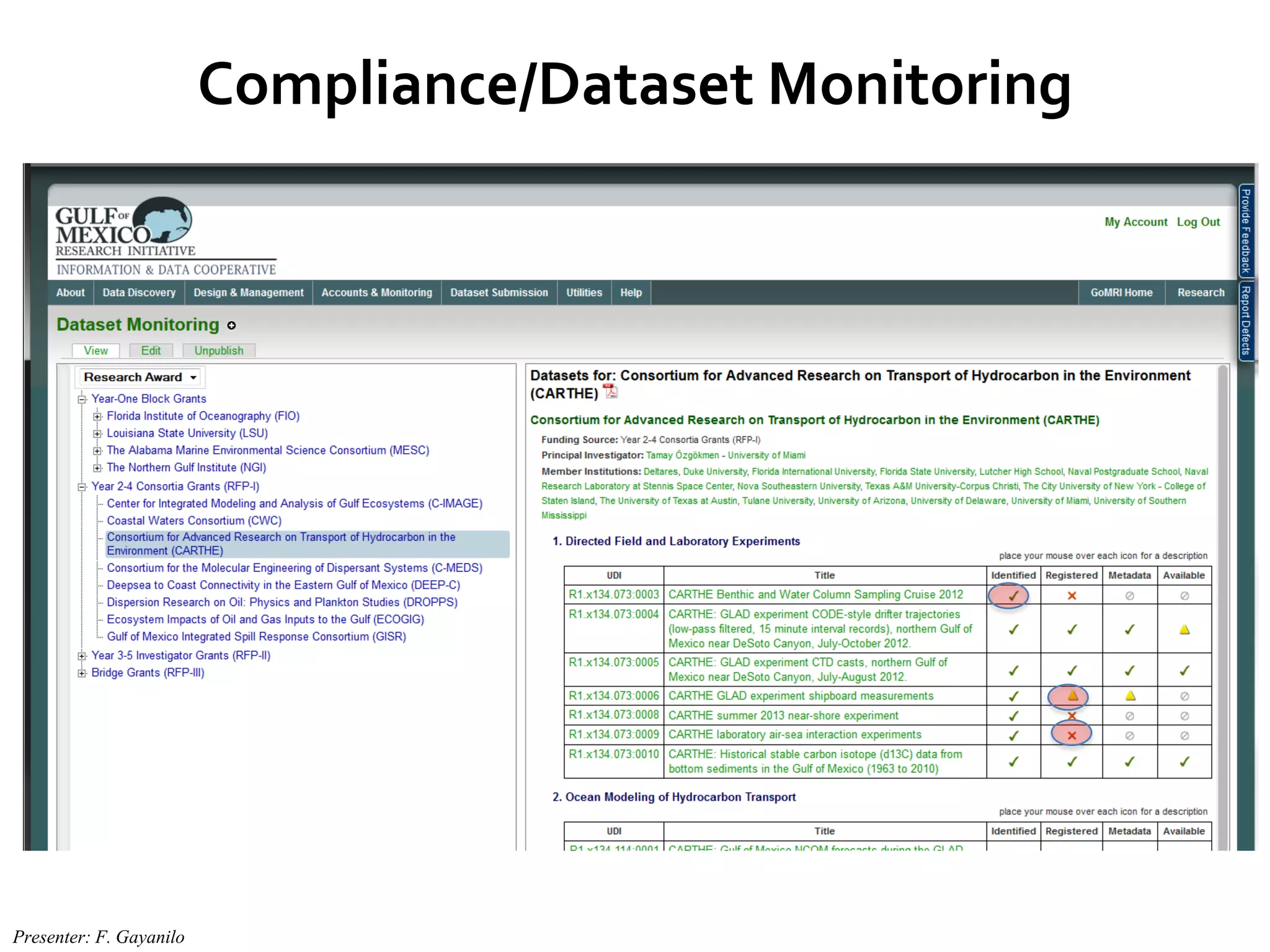The width and height of the screenshot is (1270, 952).
Task: Click the Registered red X for R1.x134.073:0009
Action: click(x=1072, y=736)
